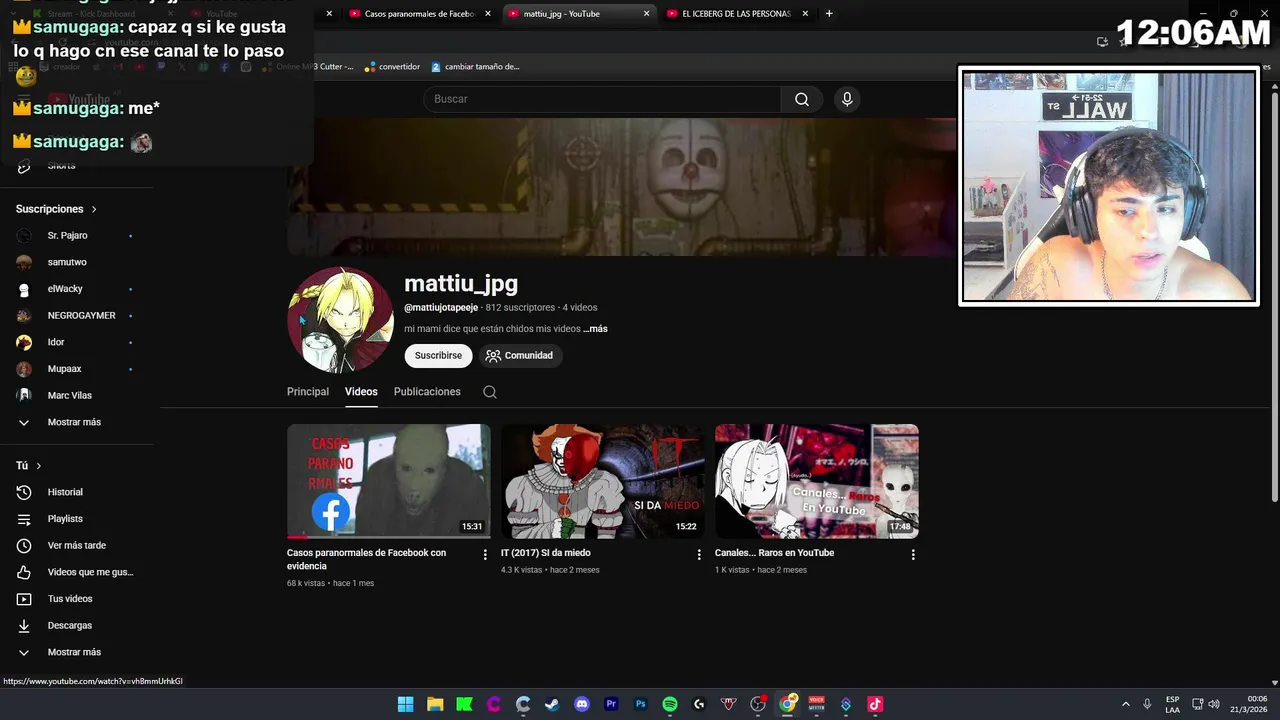1280x720 pixels.
Task: Search within the channel using magnifier icon
Action: pyautogui.click(x=490, y=392)
